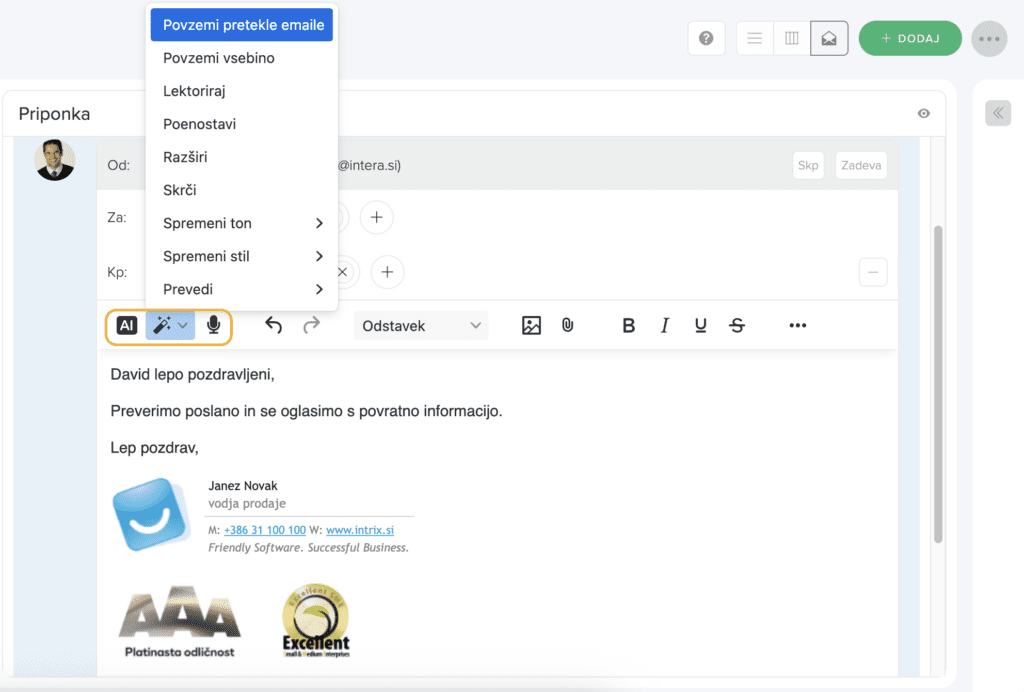Viewport: 1024px width, 692px height.
Task: Open the magic wand AI tools dropdown
Action: click(170, 325)
